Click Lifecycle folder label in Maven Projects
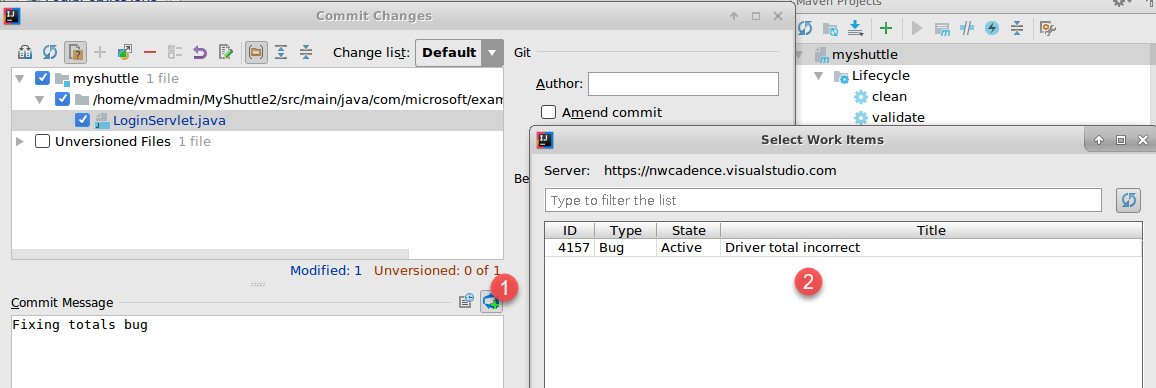The width and height of the screenshot is (1156, 388). [x=881, y=75]
